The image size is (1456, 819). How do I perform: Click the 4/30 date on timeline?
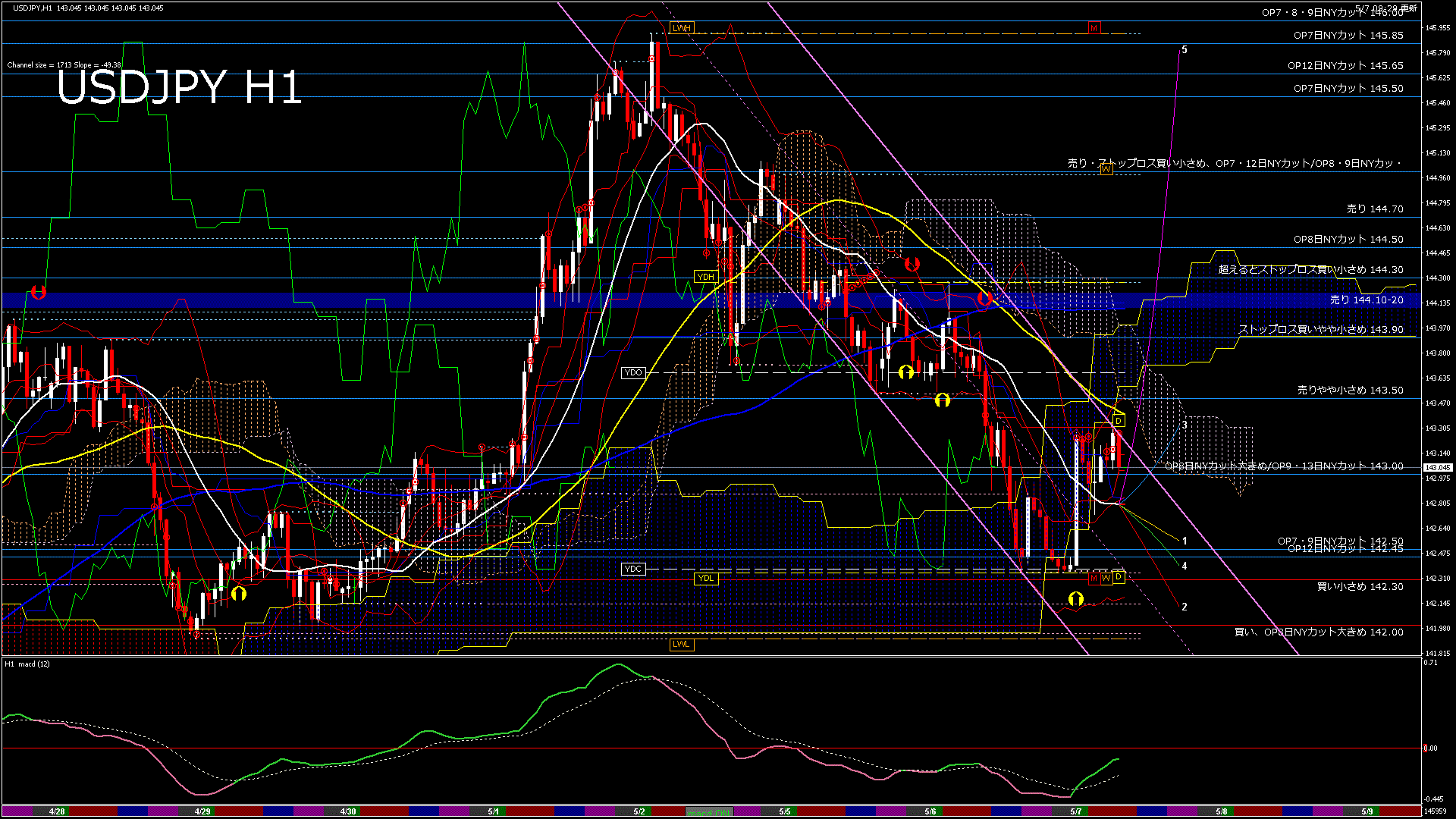[348, 811]
